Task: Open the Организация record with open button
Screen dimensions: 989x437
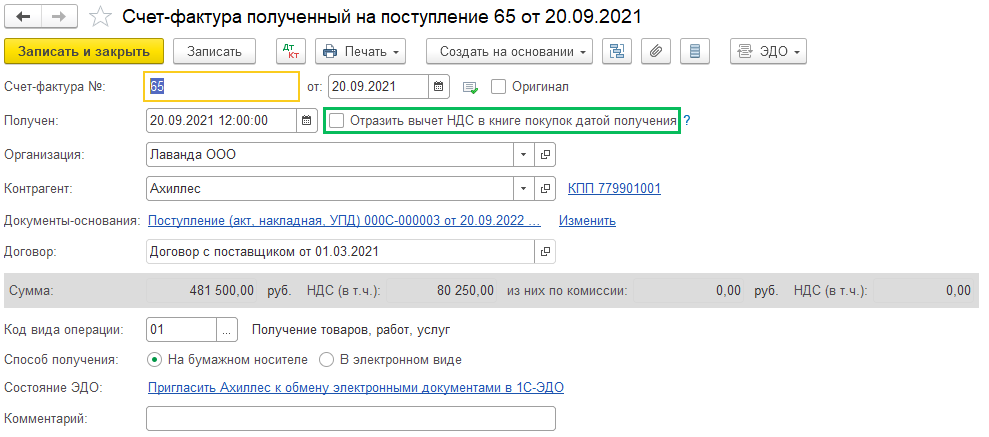Action: 545,154
